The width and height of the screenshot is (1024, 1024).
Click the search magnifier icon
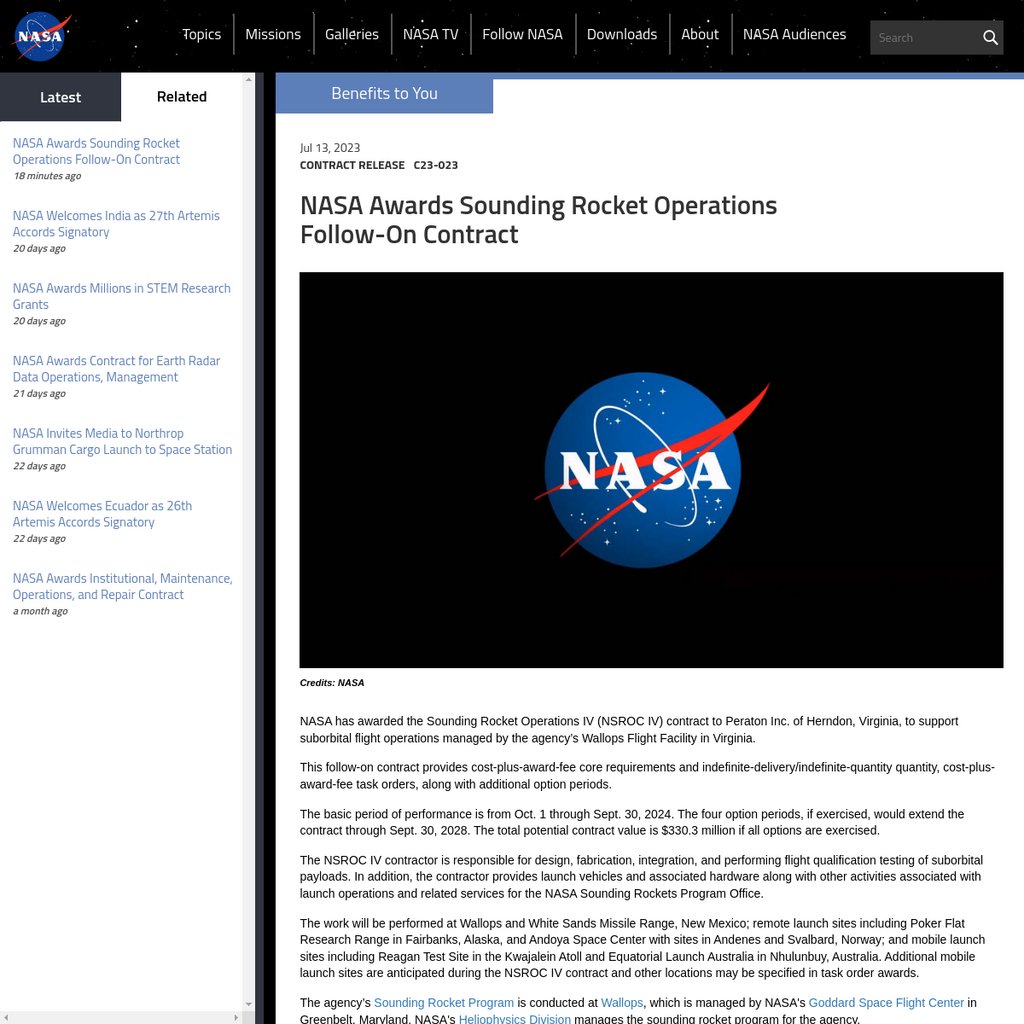point(990,38)
